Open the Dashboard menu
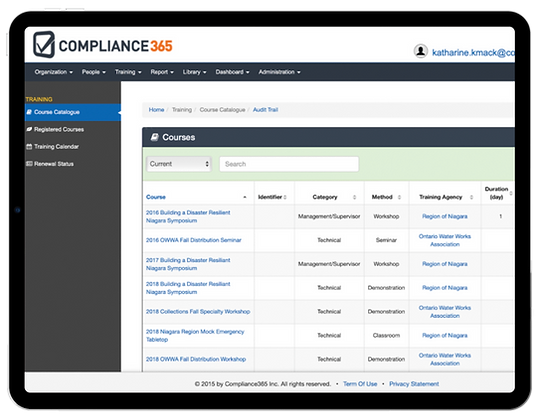 point(232,72)
